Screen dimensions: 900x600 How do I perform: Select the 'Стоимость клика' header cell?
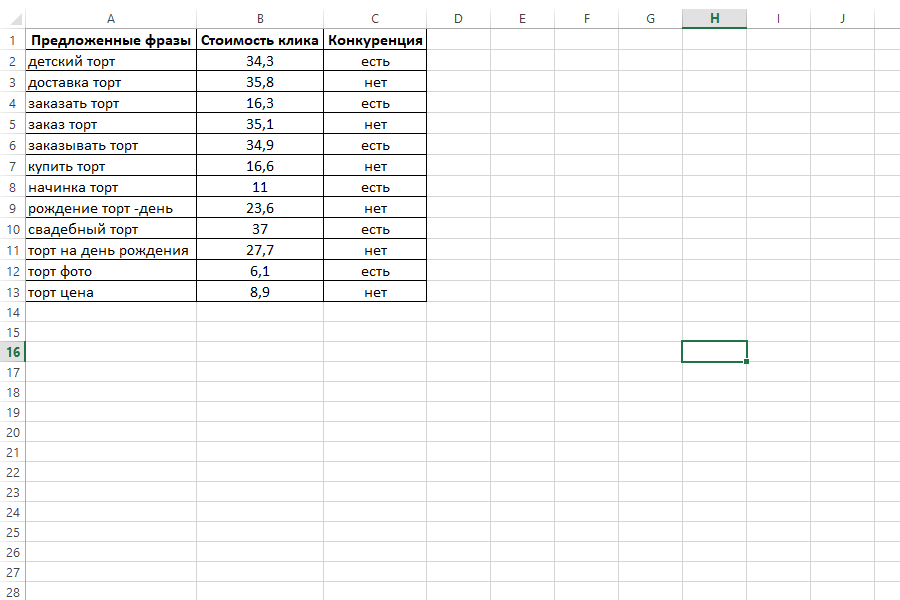260,41
